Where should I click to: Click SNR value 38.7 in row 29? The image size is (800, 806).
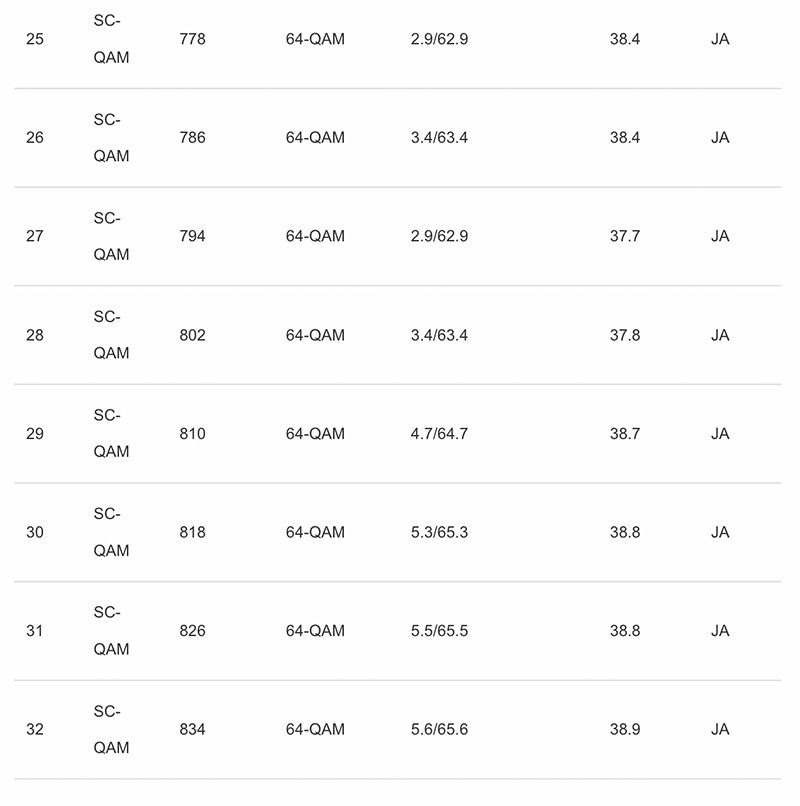point(625,434)
